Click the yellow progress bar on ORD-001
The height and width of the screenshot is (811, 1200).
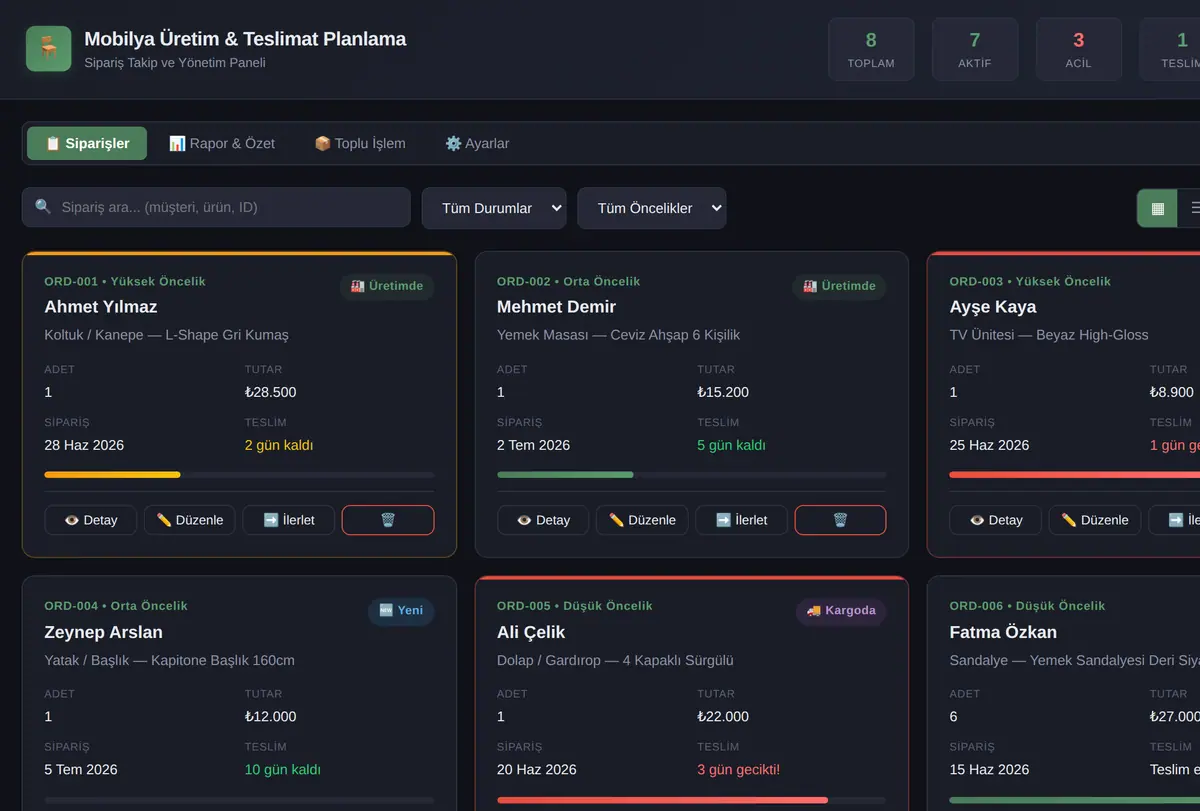[x=113, y=474]
